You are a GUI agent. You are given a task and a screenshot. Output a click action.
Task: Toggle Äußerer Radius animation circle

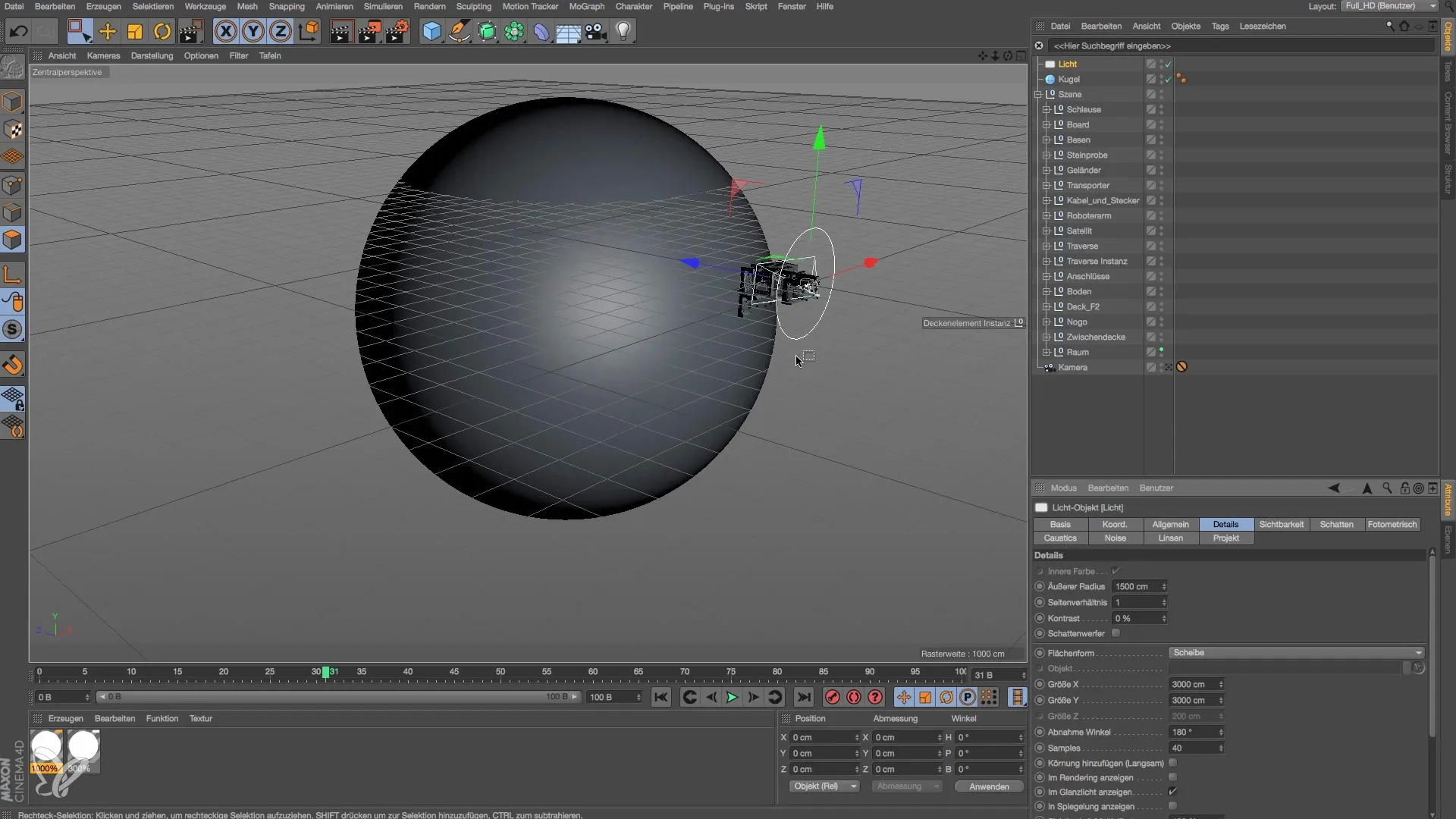point(1040,586)
